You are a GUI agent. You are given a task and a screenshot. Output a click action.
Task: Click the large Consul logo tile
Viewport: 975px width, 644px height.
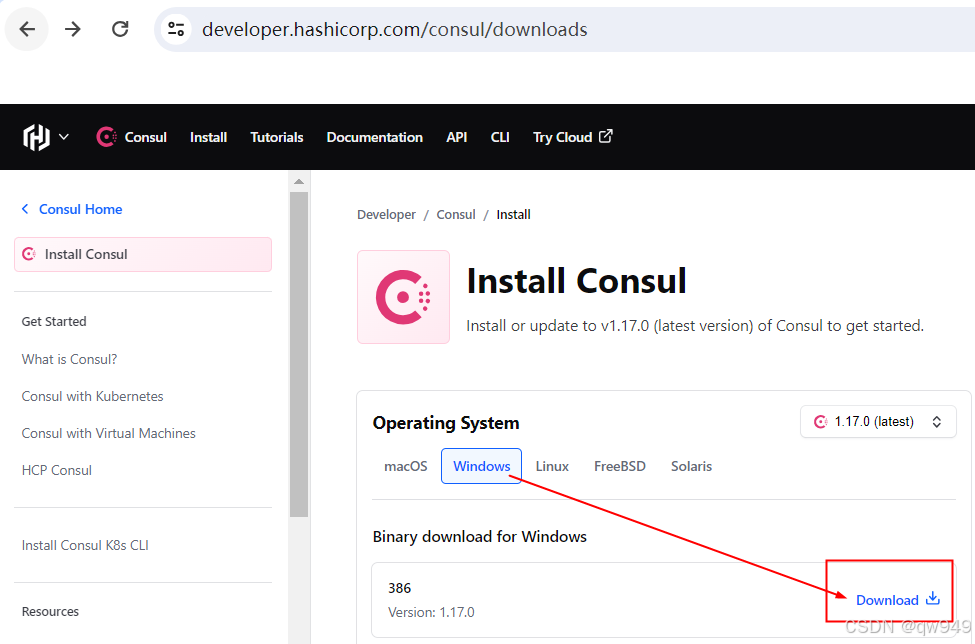tap(404, 297)
